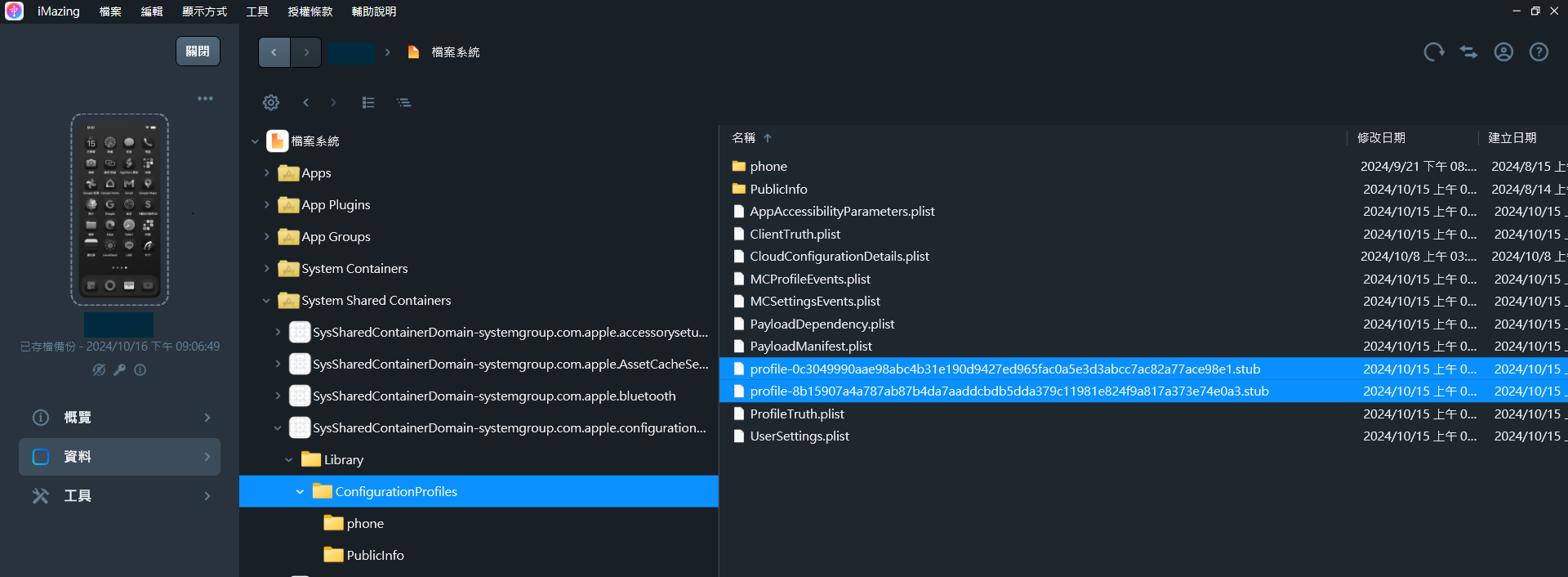1568x577 pixels.
Task: Switch to the list view icon
Action: pyautogui.click(x=368, y=102)
